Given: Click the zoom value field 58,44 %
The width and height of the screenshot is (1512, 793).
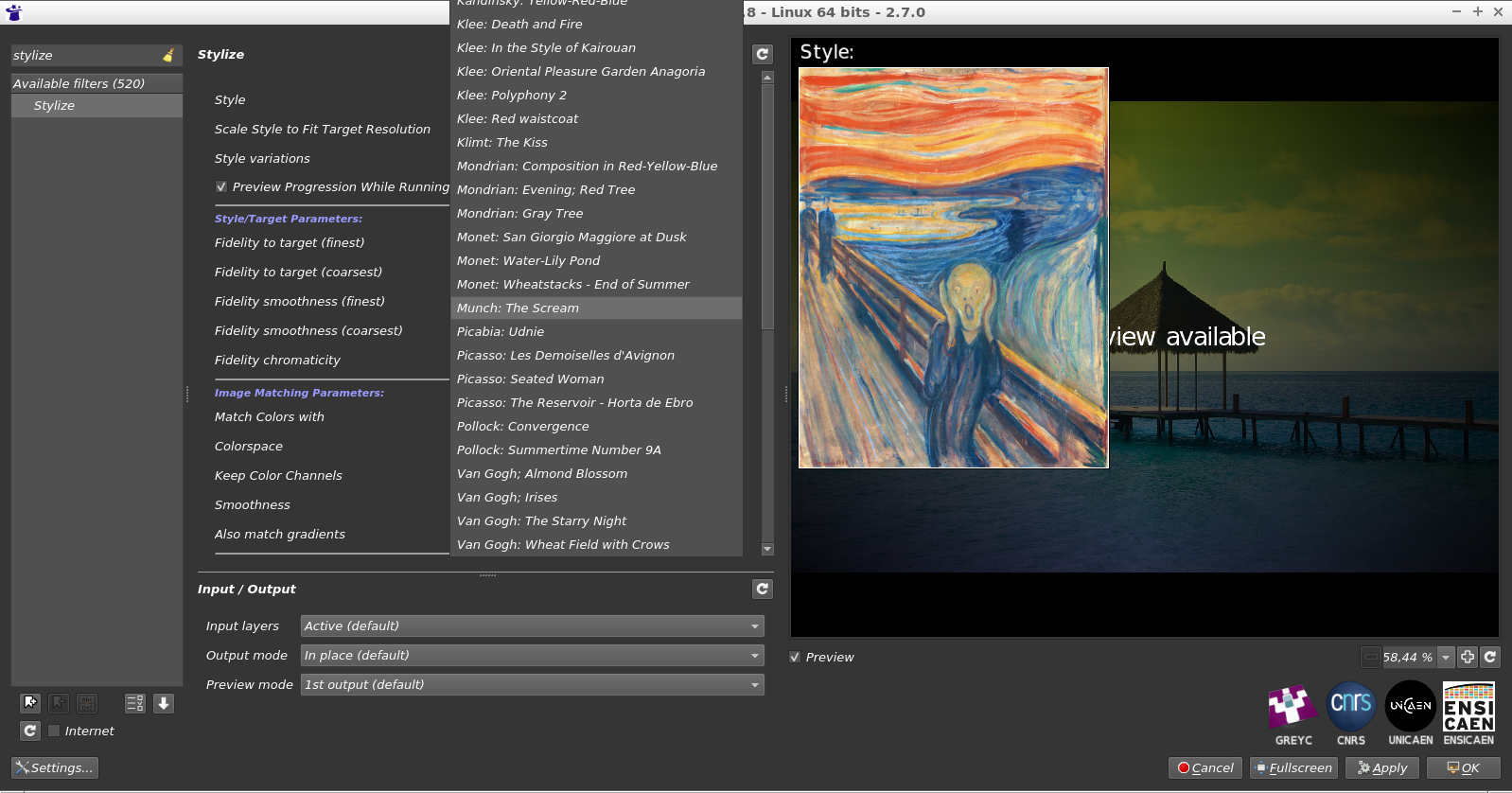Looking at the screenshot, I should click(1409, 657).
